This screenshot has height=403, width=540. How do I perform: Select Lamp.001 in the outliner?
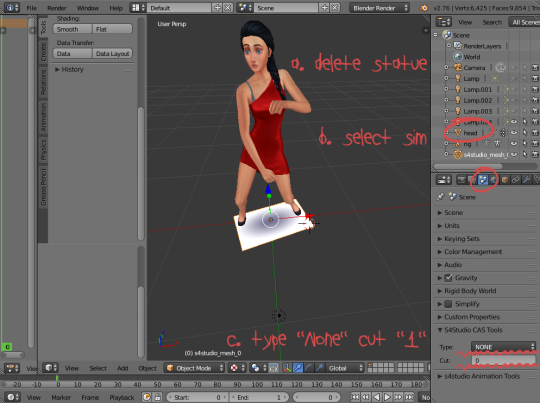477,90
